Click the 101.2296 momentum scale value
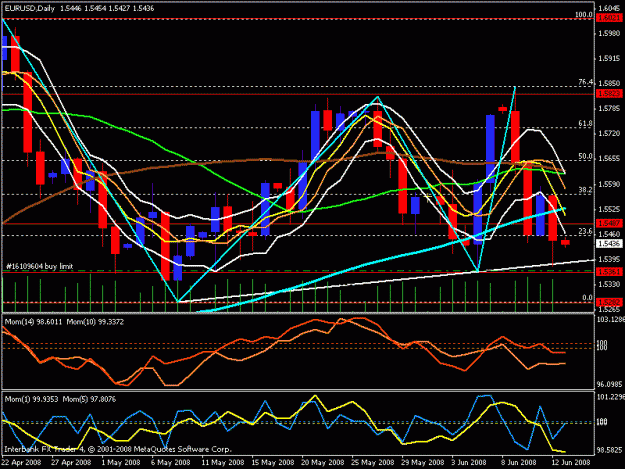The image size is (625, 469). coord(610,397)
